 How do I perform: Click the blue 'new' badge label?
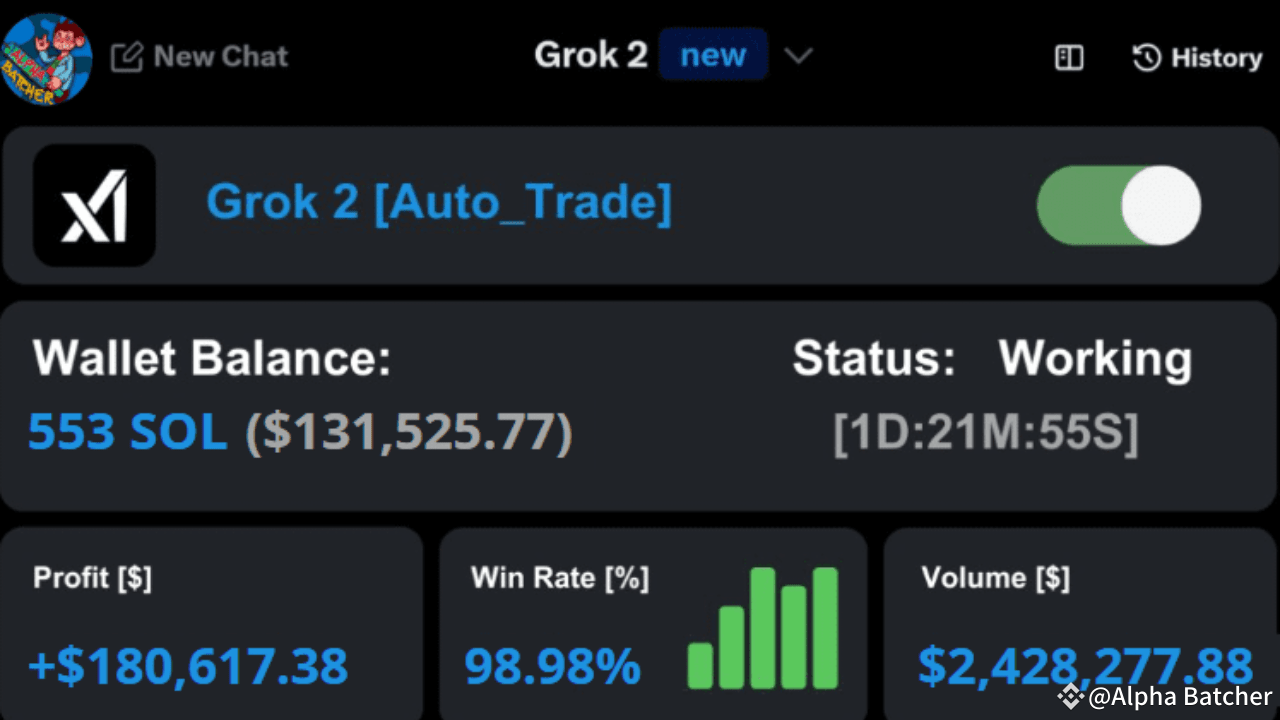[x=713, y=55]
